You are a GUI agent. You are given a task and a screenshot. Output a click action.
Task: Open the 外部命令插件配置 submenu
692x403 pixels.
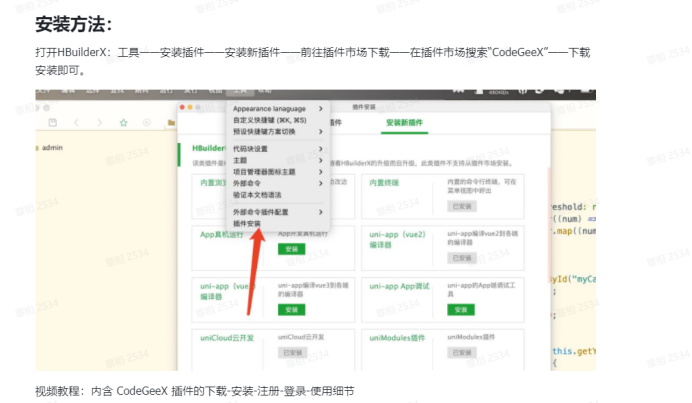[x=278, y=212]
